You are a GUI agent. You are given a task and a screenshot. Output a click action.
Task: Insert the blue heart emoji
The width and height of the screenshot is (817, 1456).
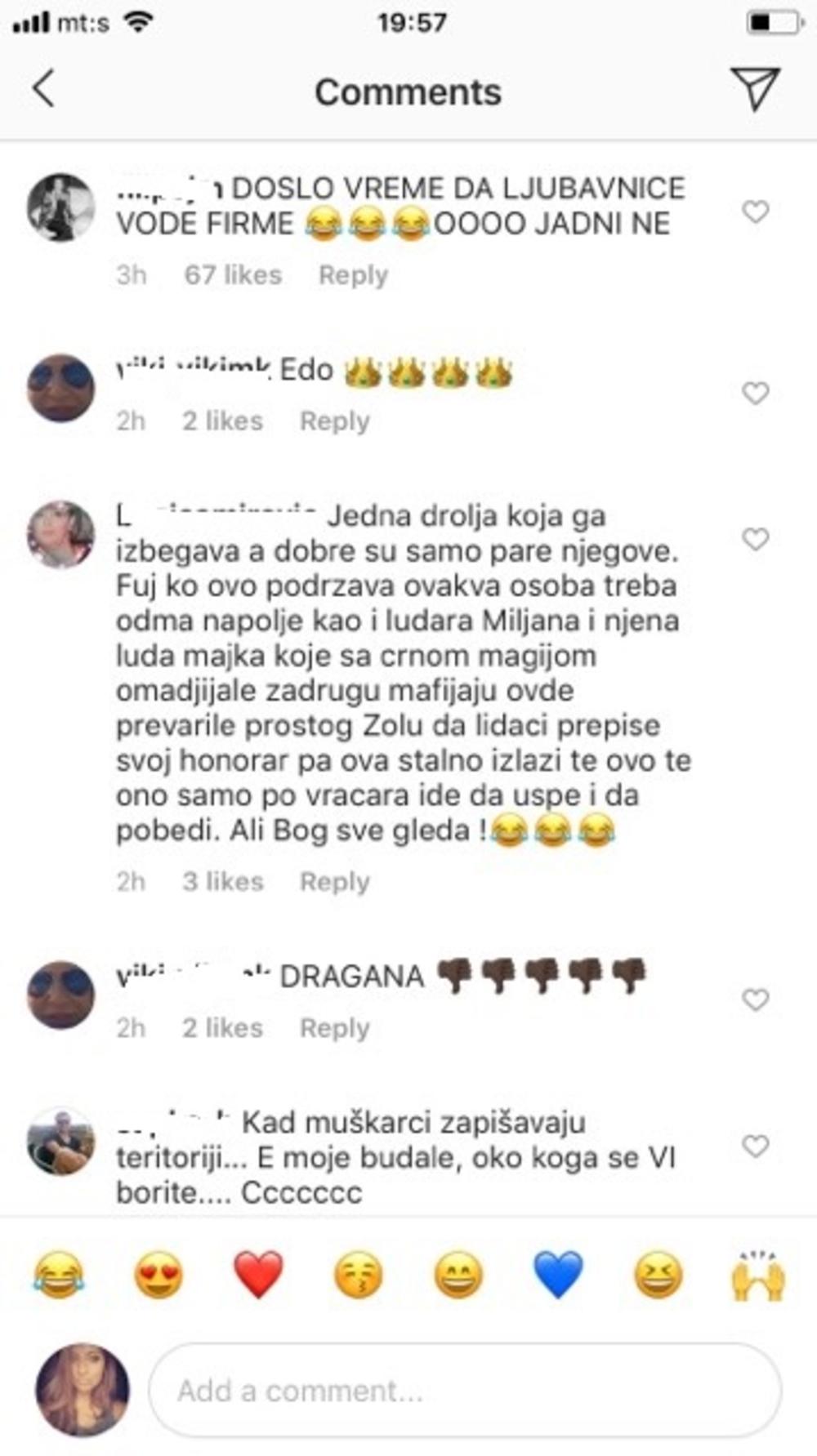point(558,1275)
